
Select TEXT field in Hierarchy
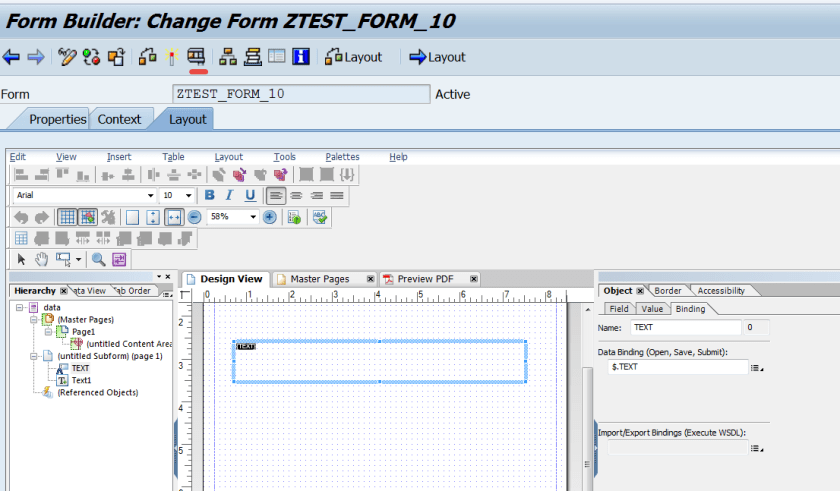coord(80,368)
